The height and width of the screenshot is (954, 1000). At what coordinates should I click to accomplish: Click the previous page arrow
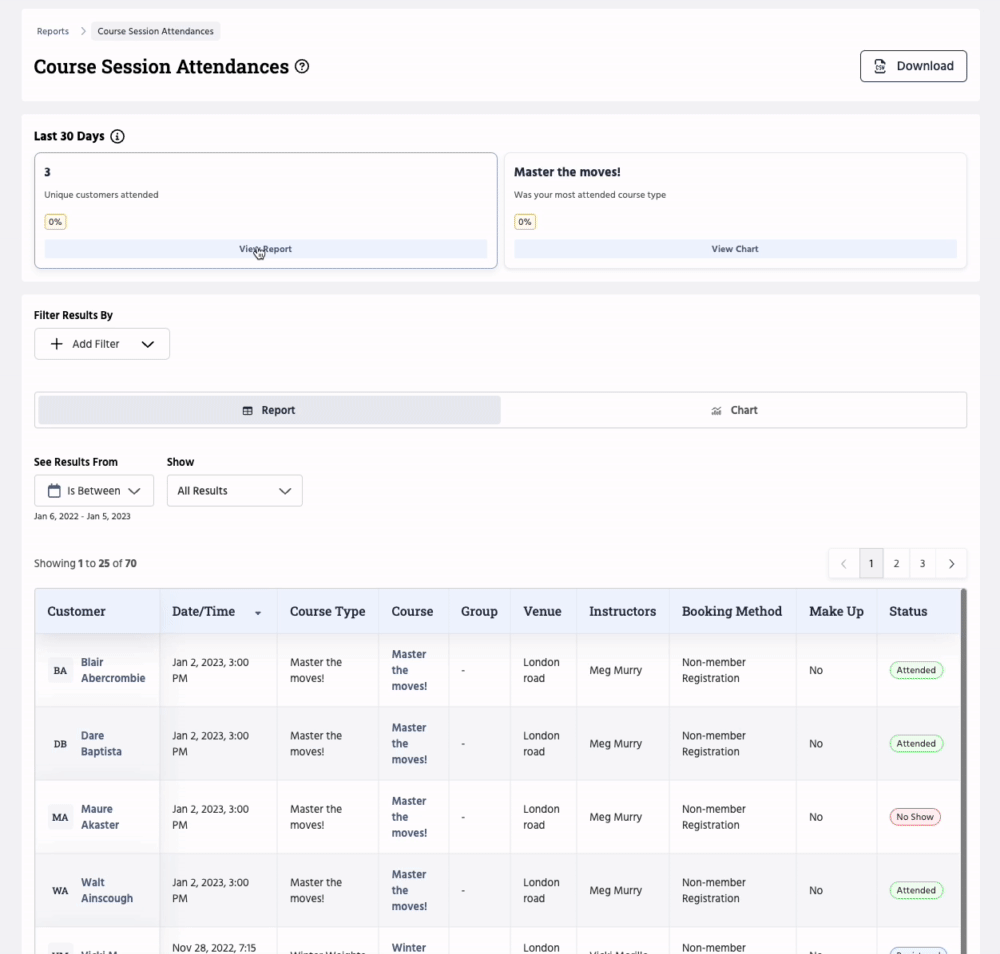[x=843, y=564]
